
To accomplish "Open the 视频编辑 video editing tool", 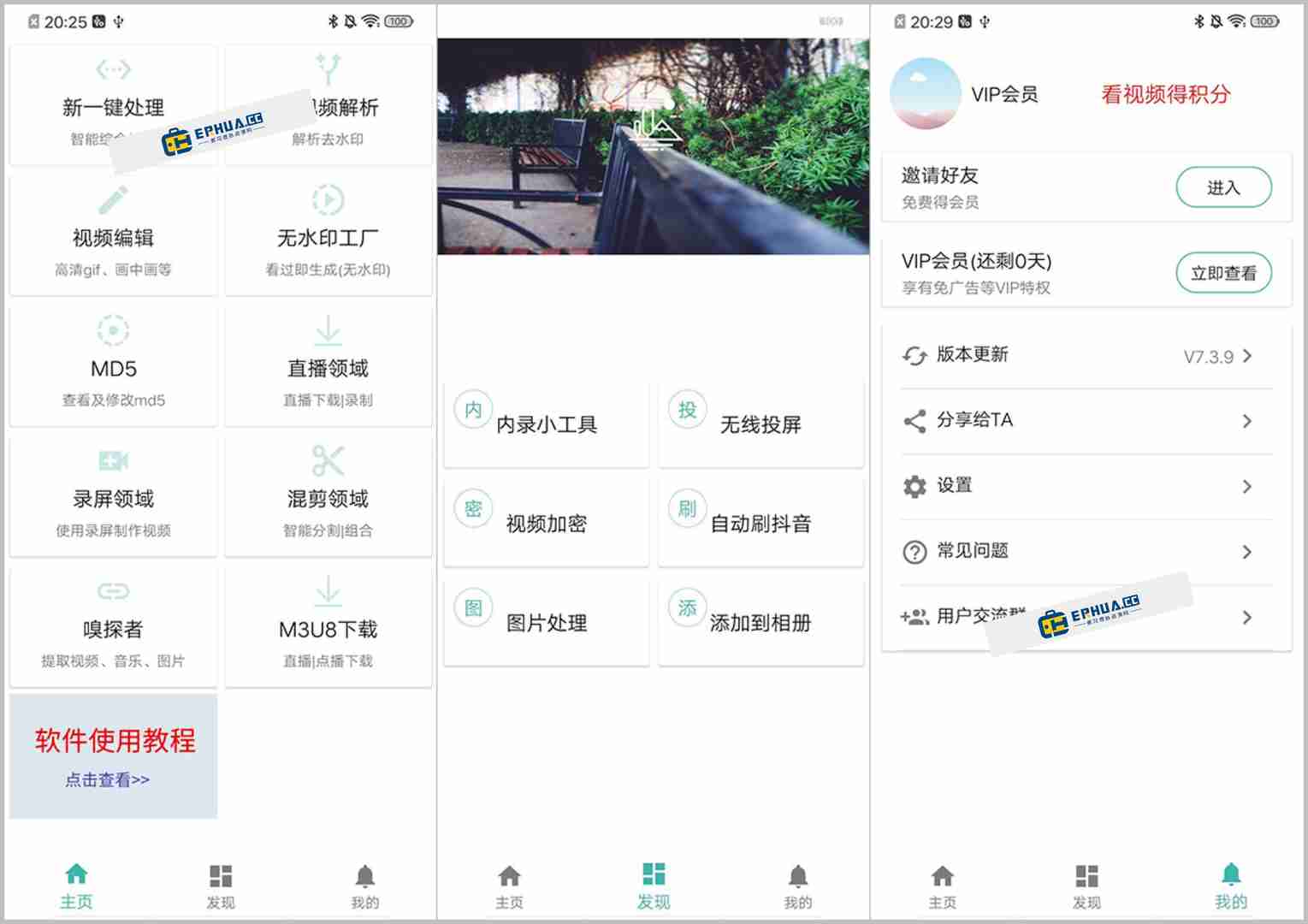I will point(113,235).
